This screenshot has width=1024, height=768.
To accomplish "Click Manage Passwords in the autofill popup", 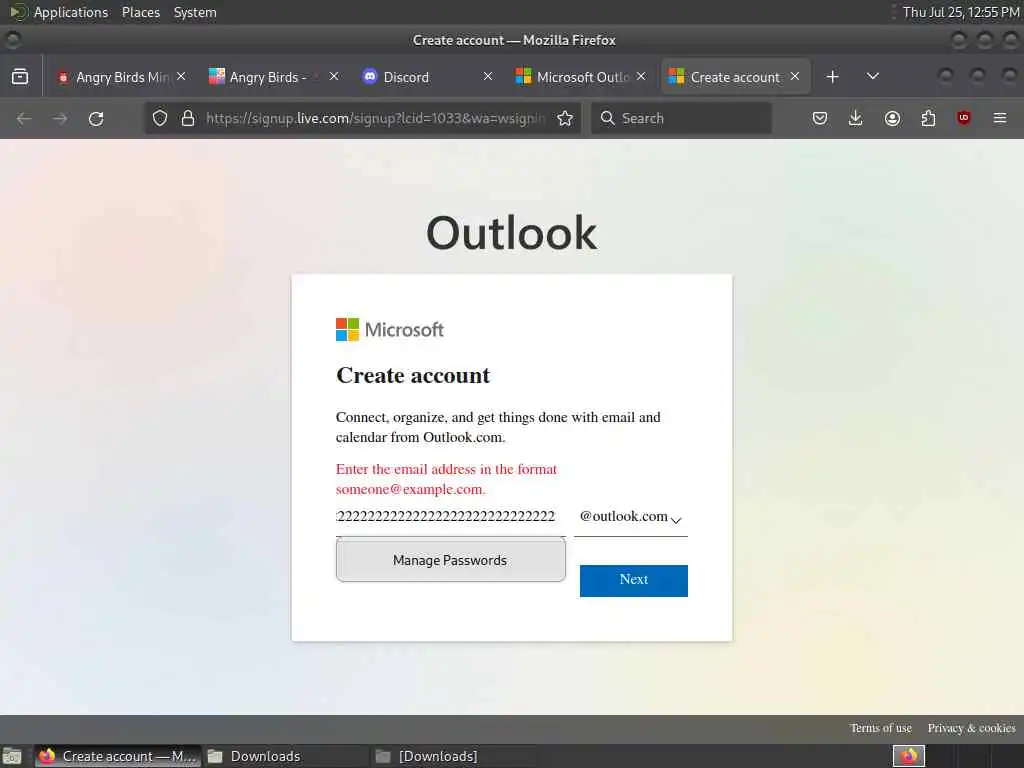I will [451, 560].
